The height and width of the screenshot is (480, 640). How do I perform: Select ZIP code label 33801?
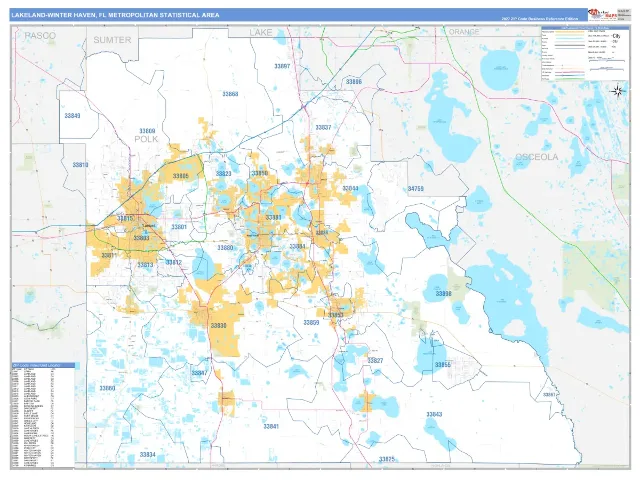(x=179, y=227)
